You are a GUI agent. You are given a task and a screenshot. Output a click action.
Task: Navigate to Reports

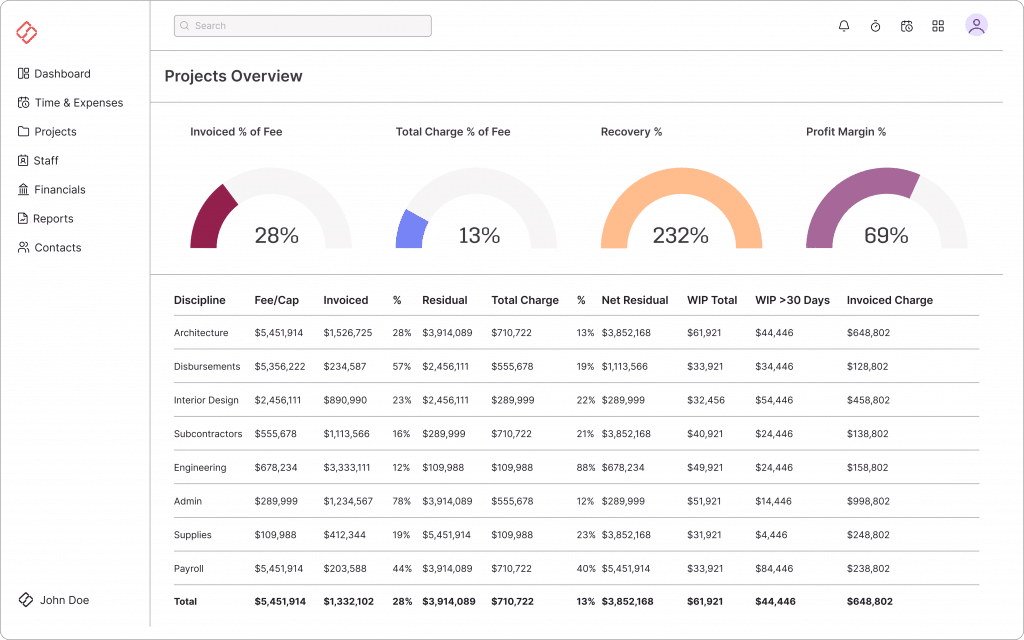coord(52,219)
